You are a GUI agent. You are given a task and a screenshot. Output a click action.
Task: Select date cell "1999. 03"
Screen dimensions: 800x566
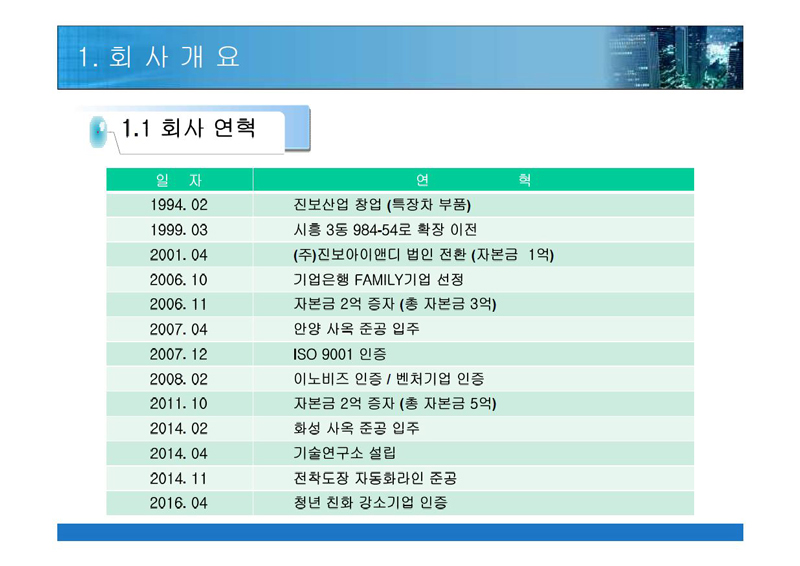click(x=179, y=230)
